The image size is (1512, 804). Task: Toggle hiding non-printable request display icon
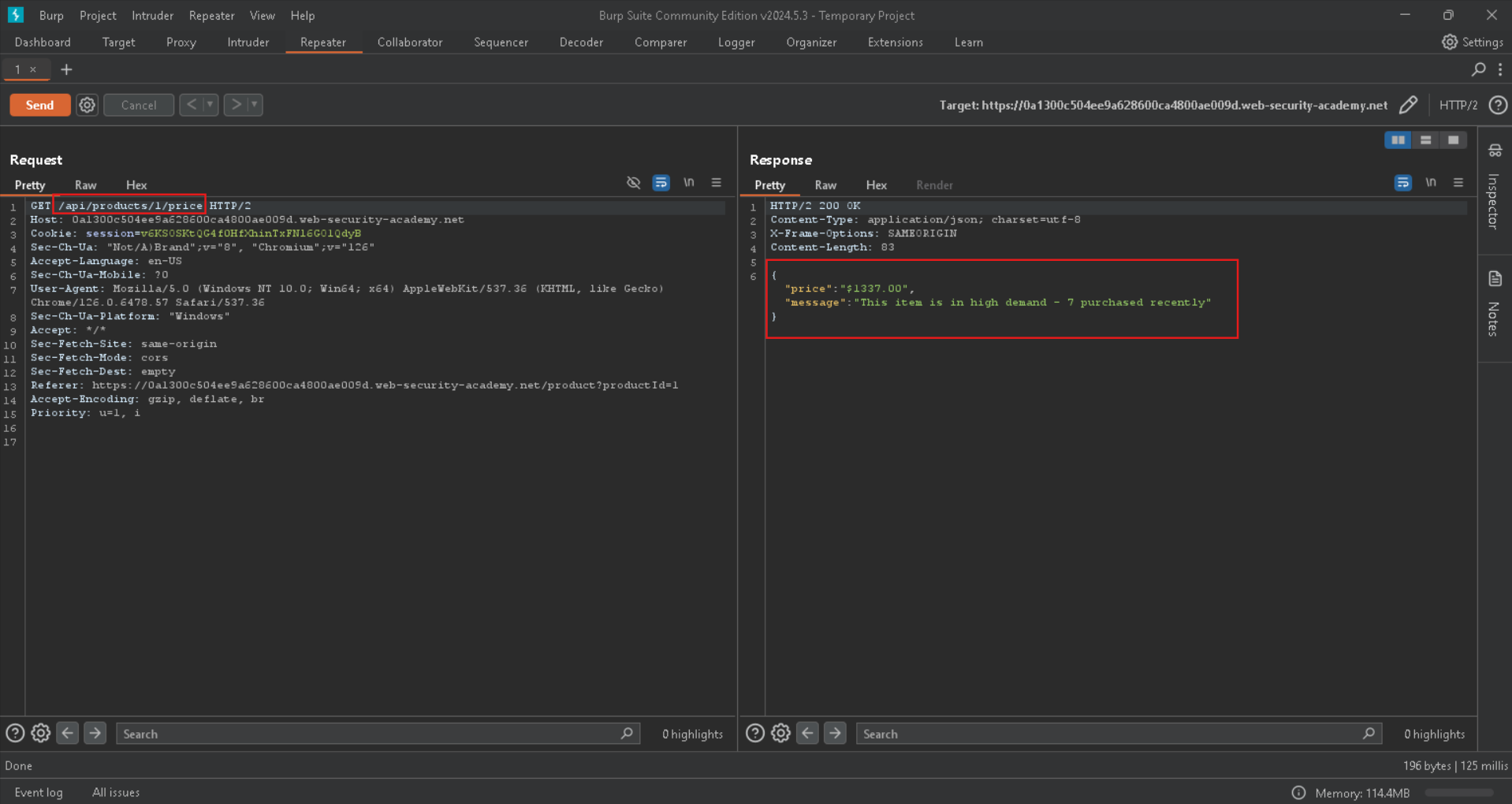pos(633,183)
